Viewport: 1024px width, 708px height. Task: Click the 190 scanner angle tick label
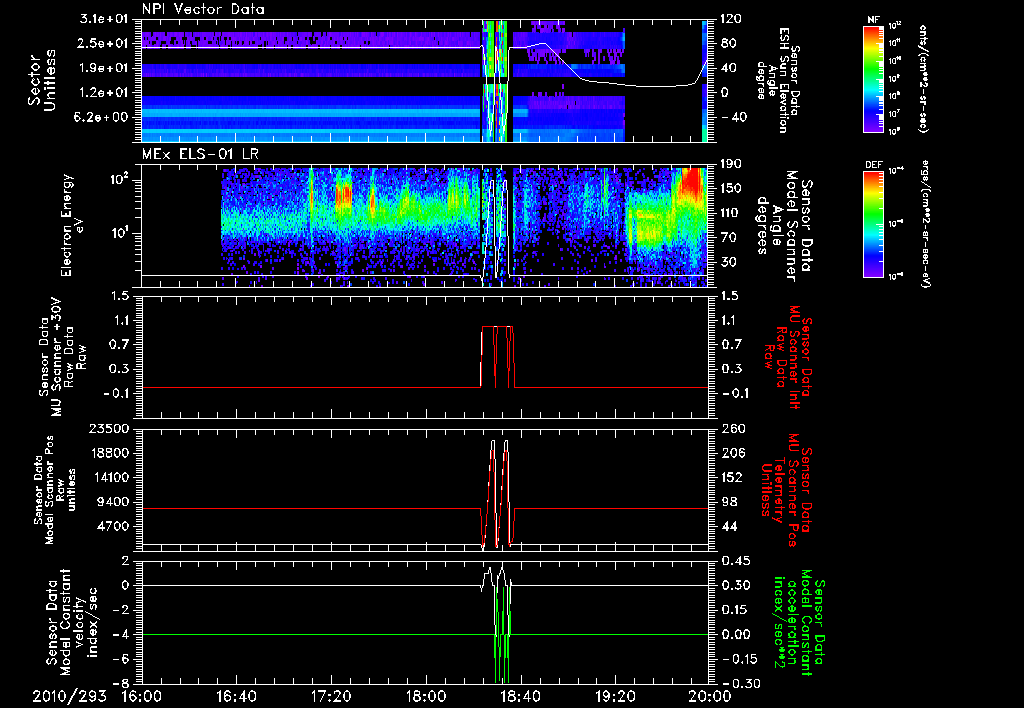click(731, 163)
